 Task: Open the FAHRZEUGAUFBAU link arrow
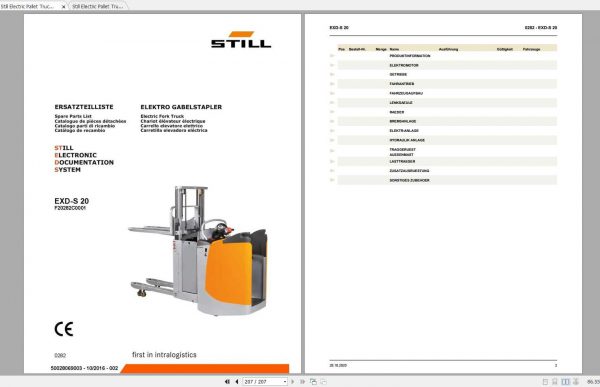coord(332,93)
